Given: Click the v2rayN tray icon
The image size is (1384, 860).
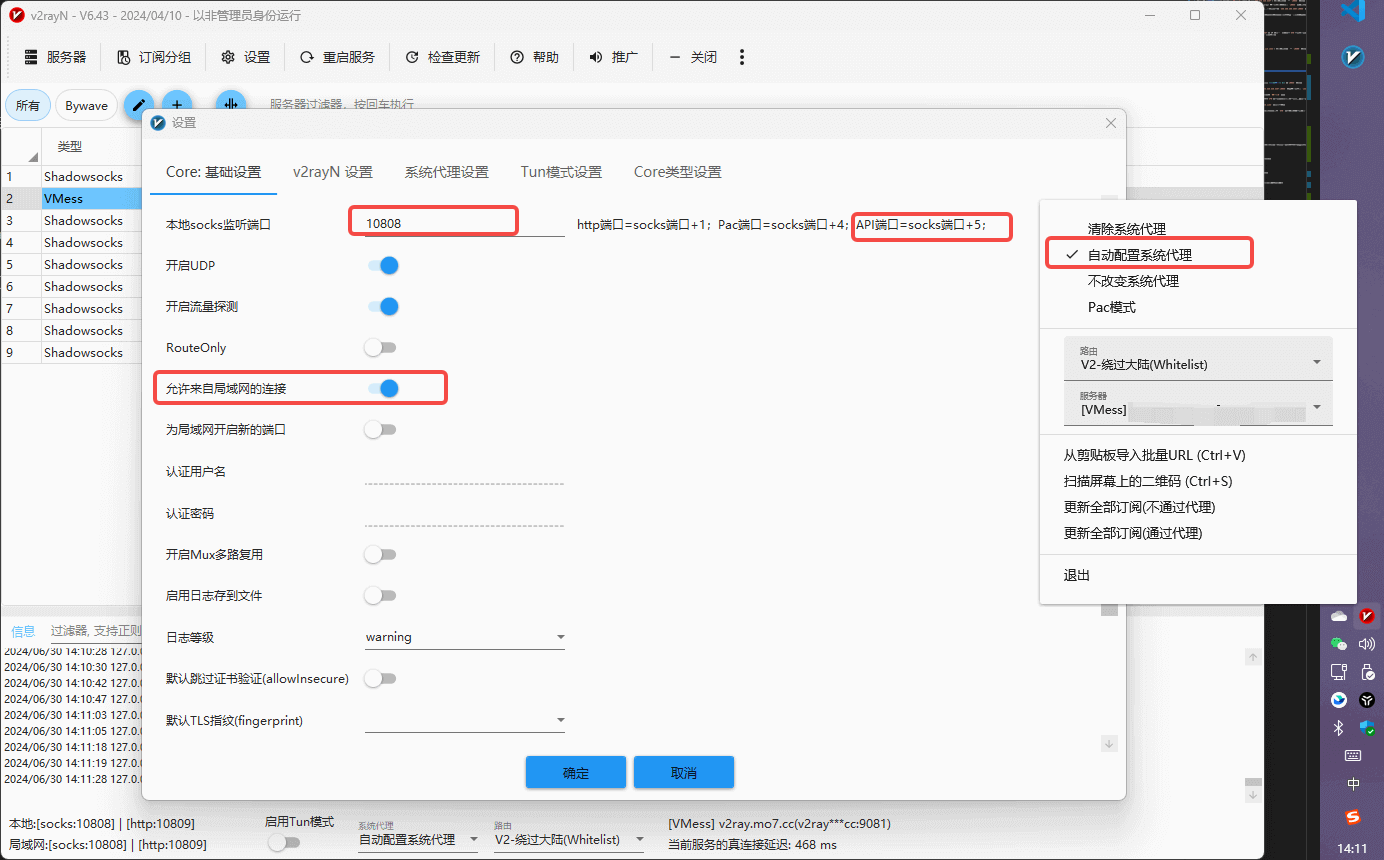Looking at the screenshot, I should pyautogui.click(x=1366, y=616).
